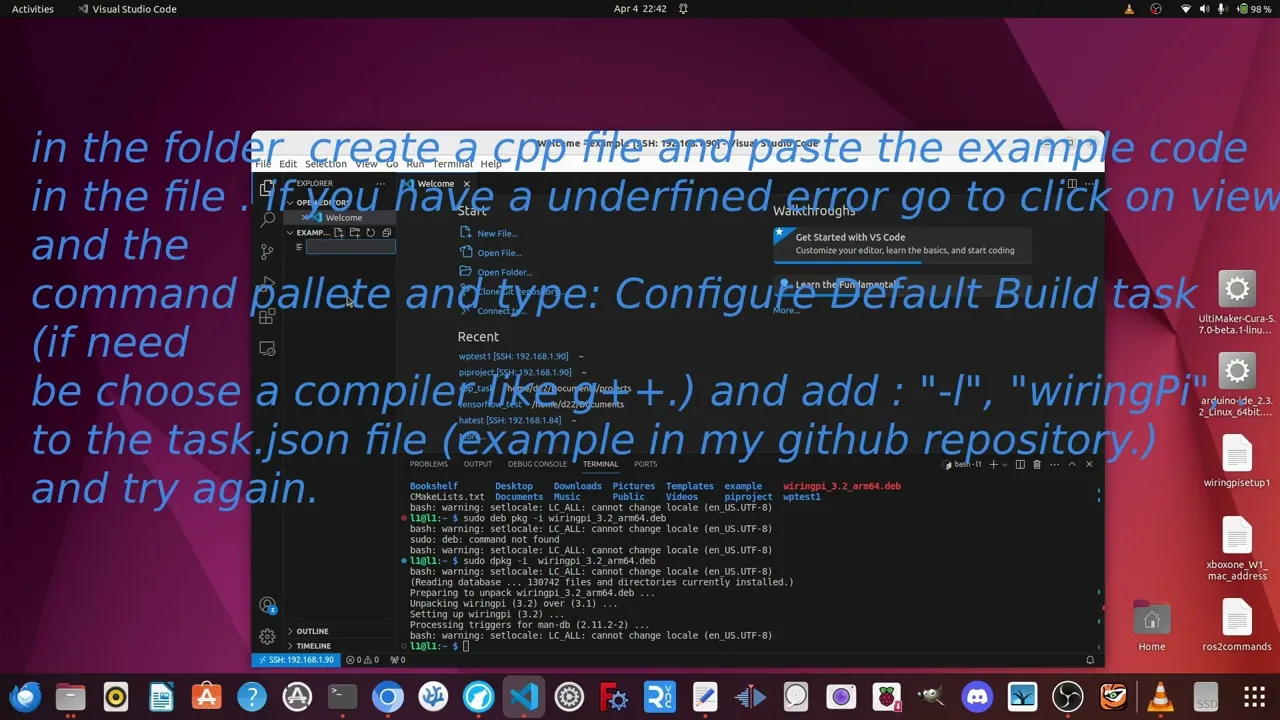Open Thunderbird from the dock
This screenshot has width=1280, height=720.
pyautogui.click(x=25, y=696)
